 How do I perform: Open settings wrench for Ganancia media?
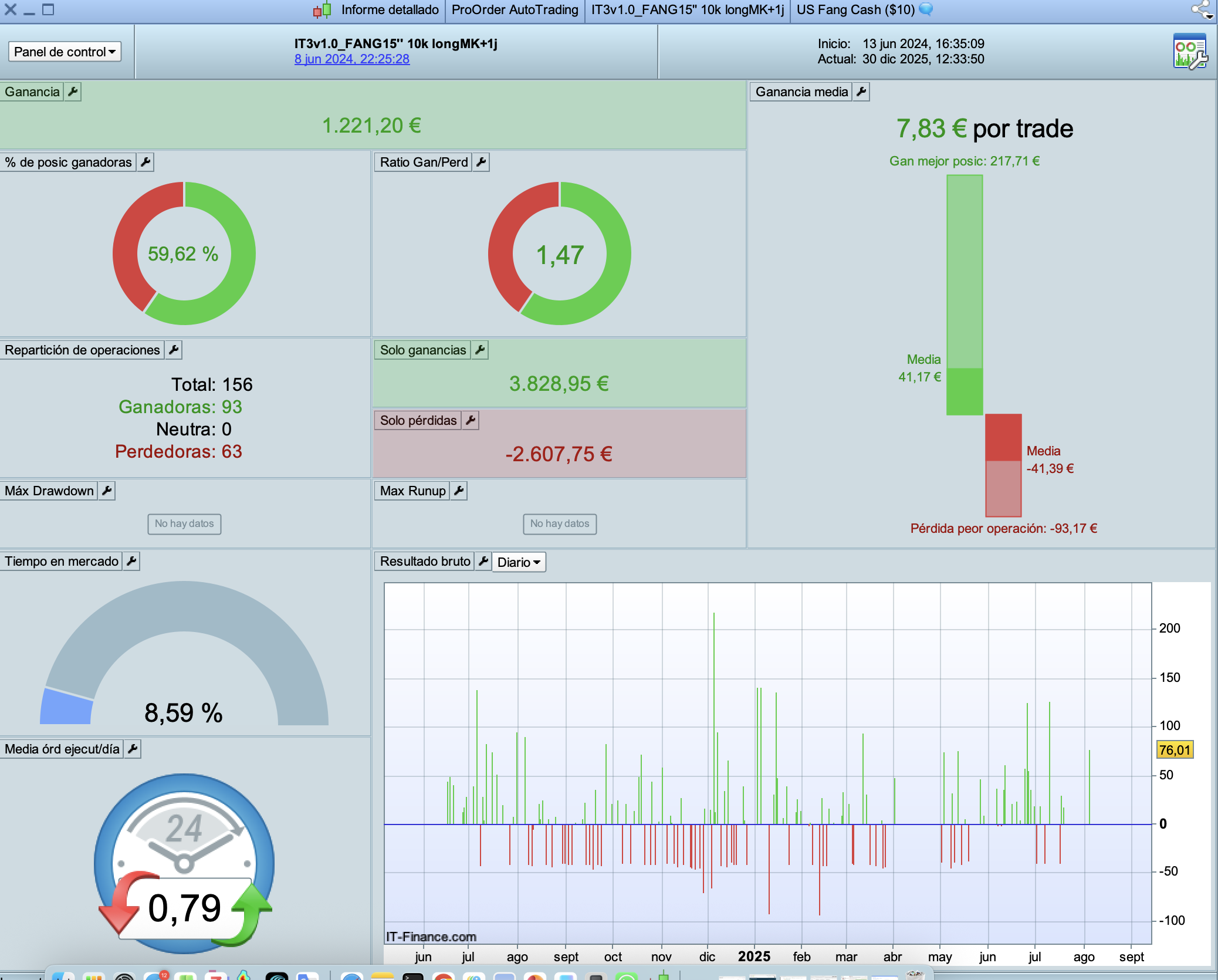coord(861,92)
